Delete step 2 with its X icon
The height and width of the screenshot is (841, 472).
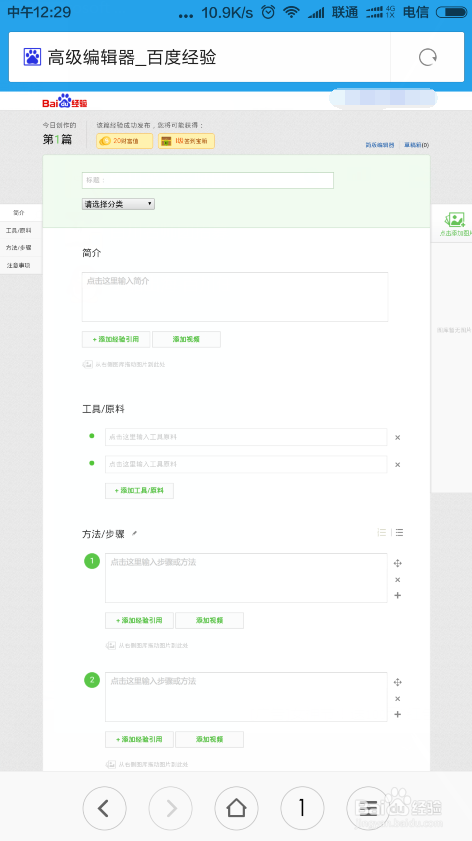397,699
